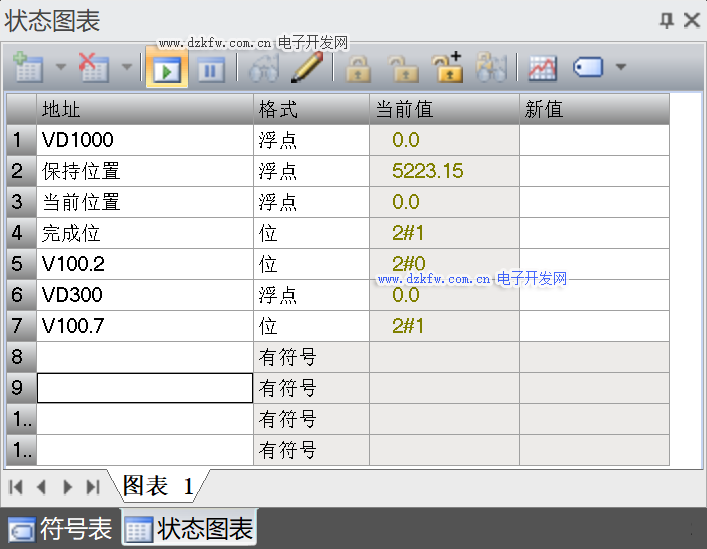Viewport: 707px width, 549px height.
Task: Pause the chart status monitoring
Action: point(210,69)
